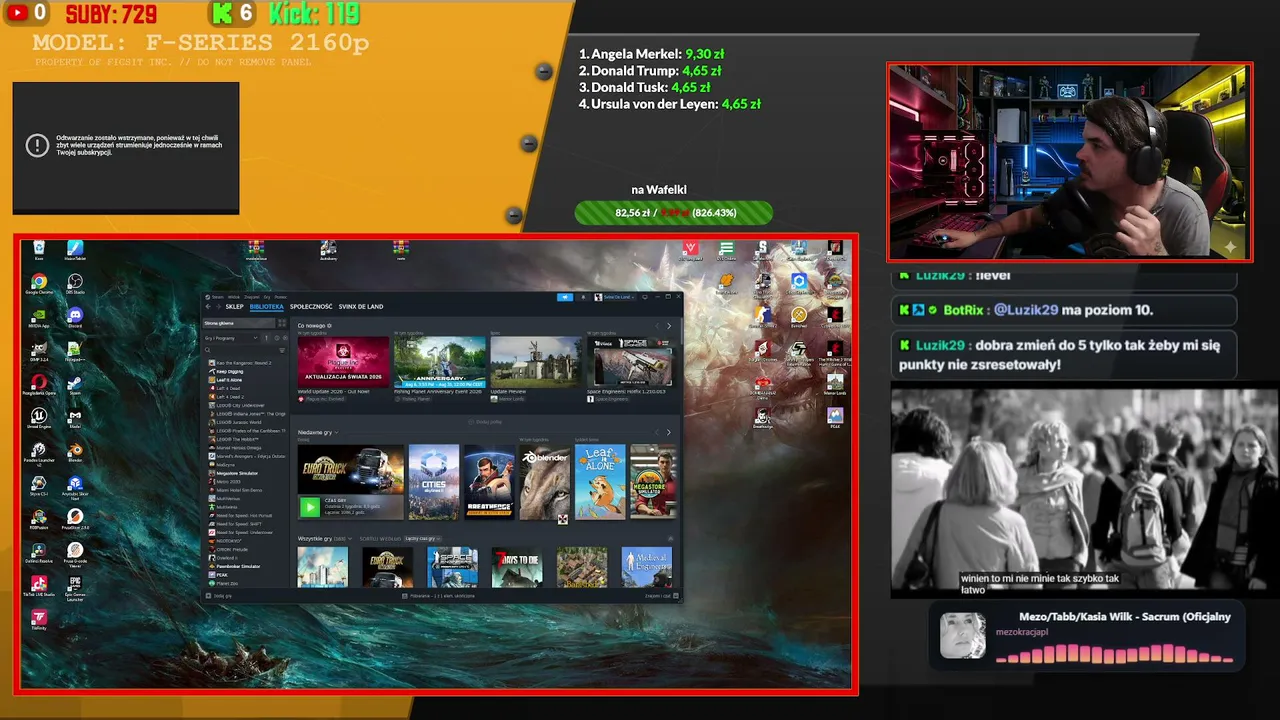Open PrusaSlicer desktop shortcut

(75, 519)
